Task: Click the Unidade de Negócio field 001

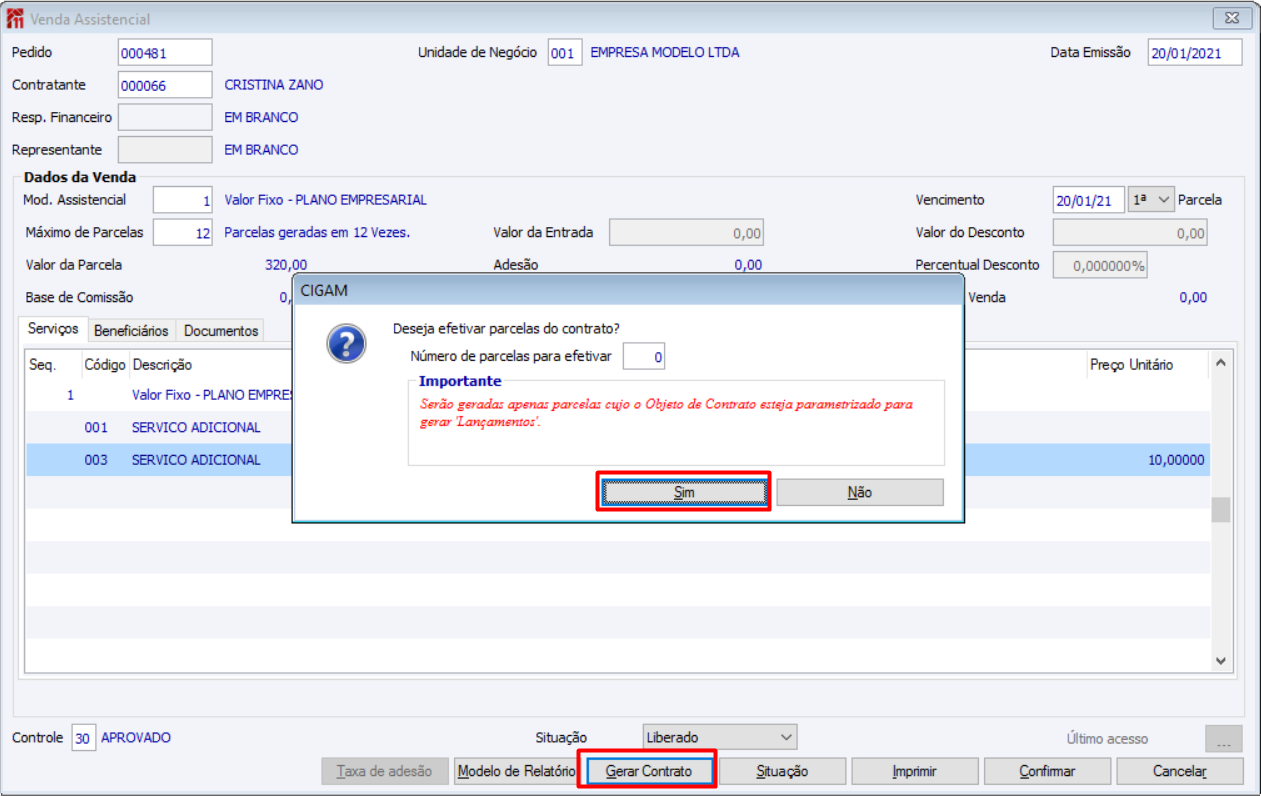Action: pos(565,52)
